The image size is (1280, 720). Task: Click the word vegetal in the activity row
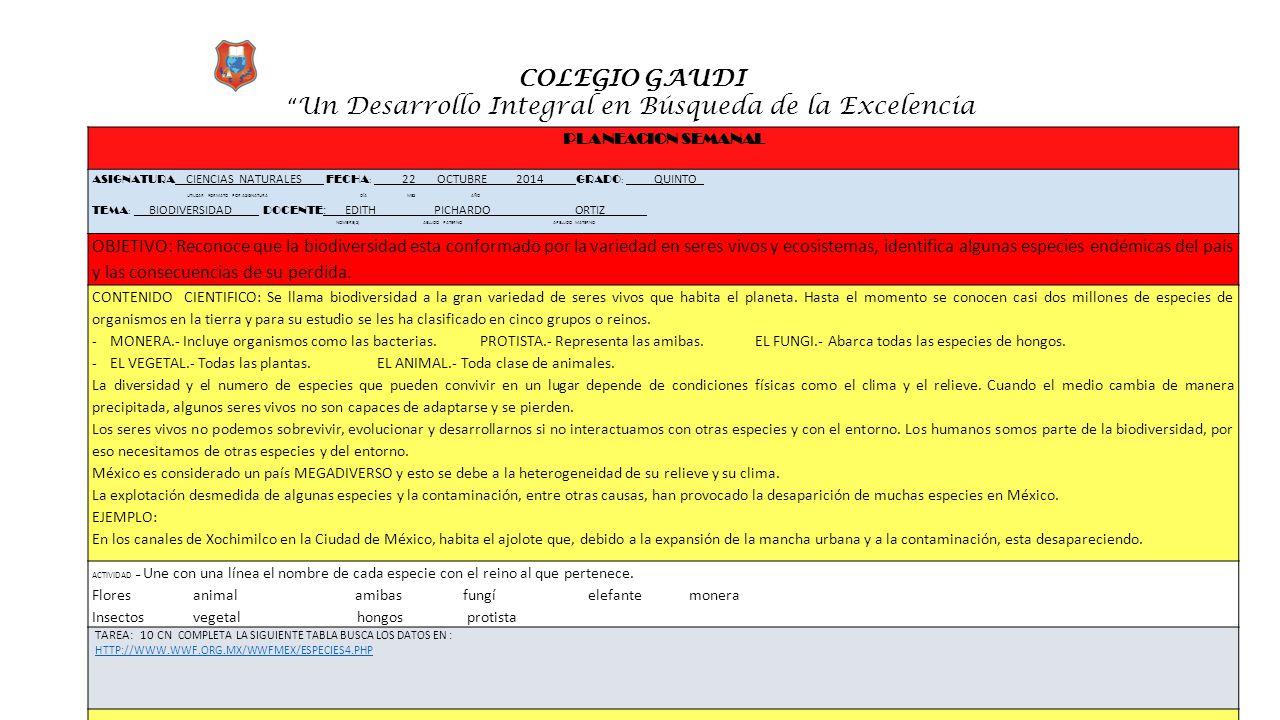(217, 617)
